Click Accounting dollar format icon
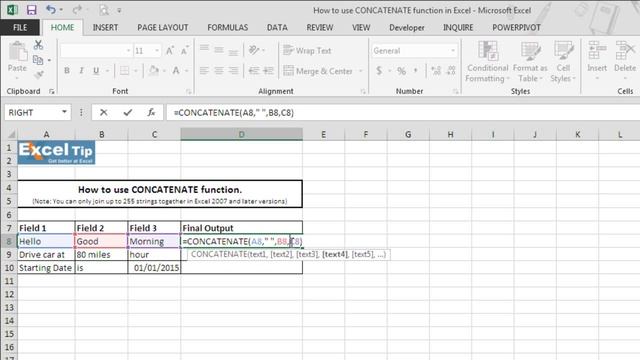The width and height of the screenshot is (640, 360). (x=379, y=71)
